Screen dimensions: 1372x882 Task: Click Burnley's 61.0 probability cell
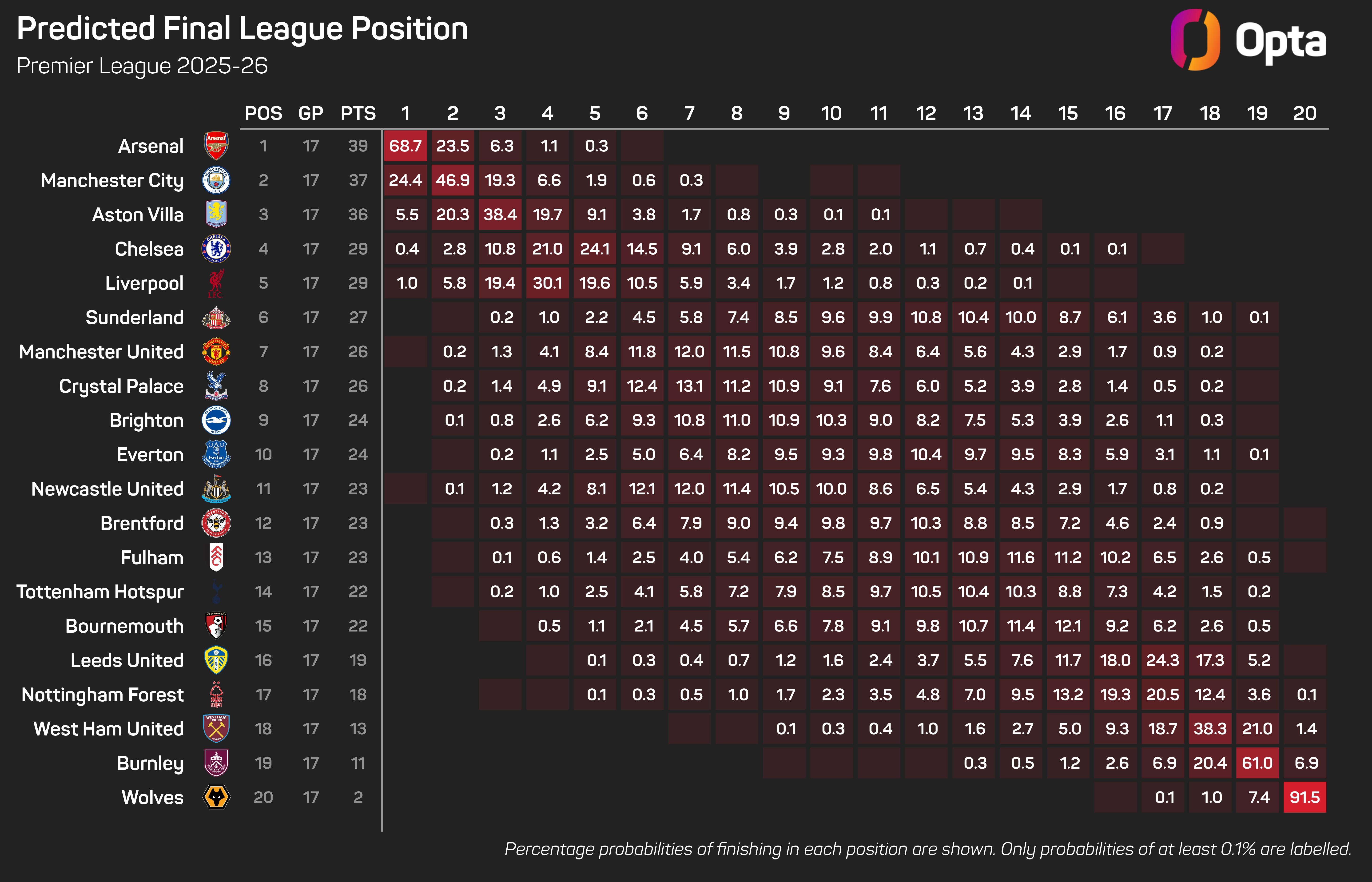click(x=1257, y=763)
